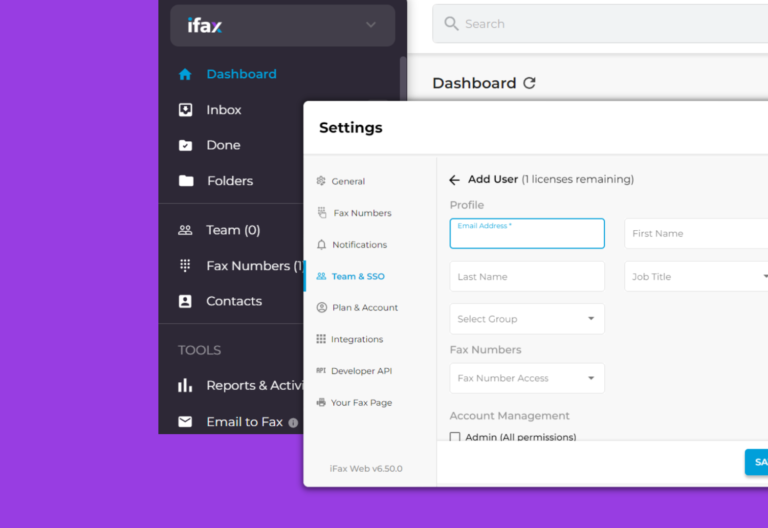
Task: Click the Team people icon in sidebar
Action: click(x=185, y=230)
